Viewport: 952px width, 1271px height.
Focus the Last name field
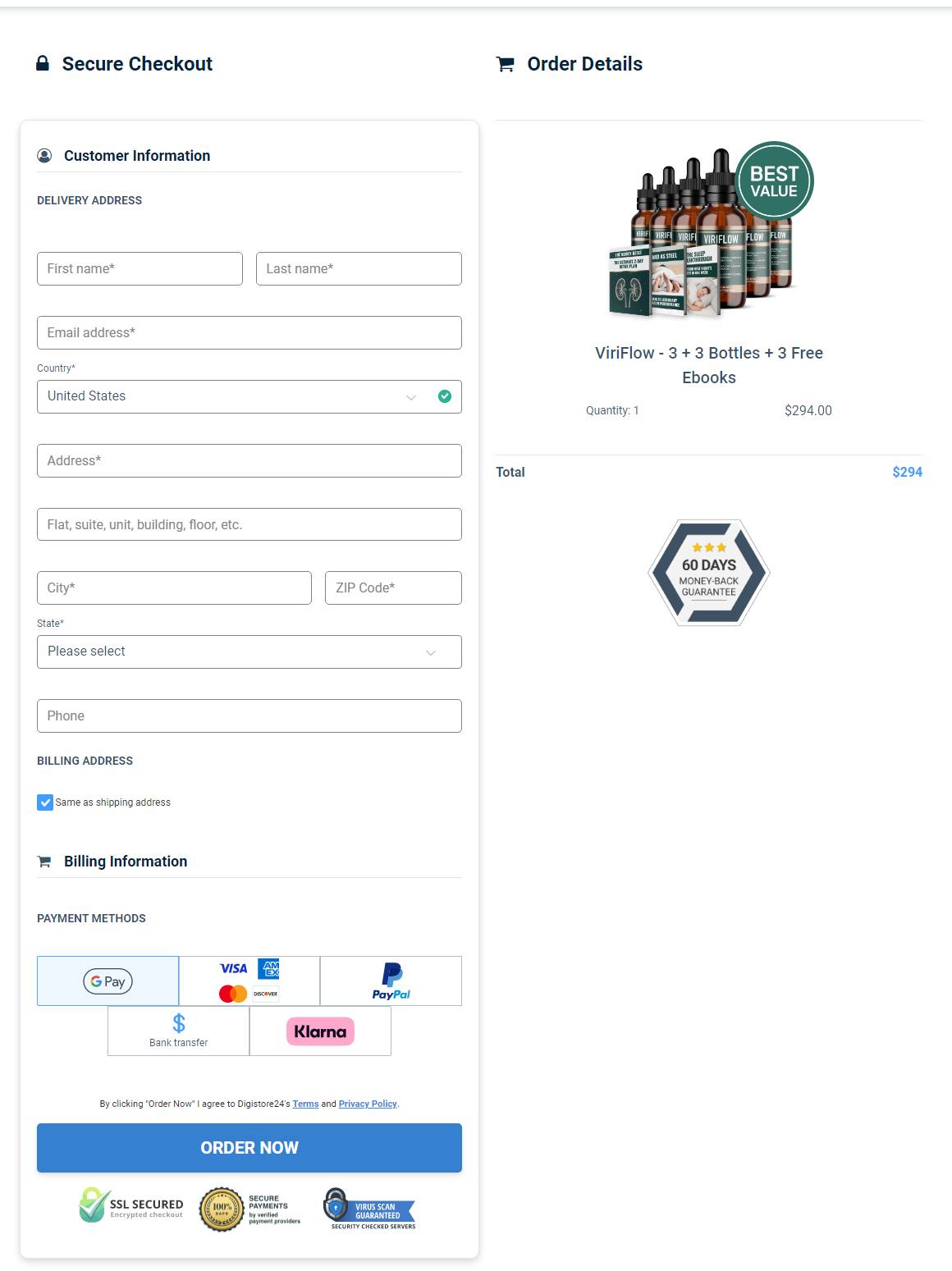(x=359, y=268)
